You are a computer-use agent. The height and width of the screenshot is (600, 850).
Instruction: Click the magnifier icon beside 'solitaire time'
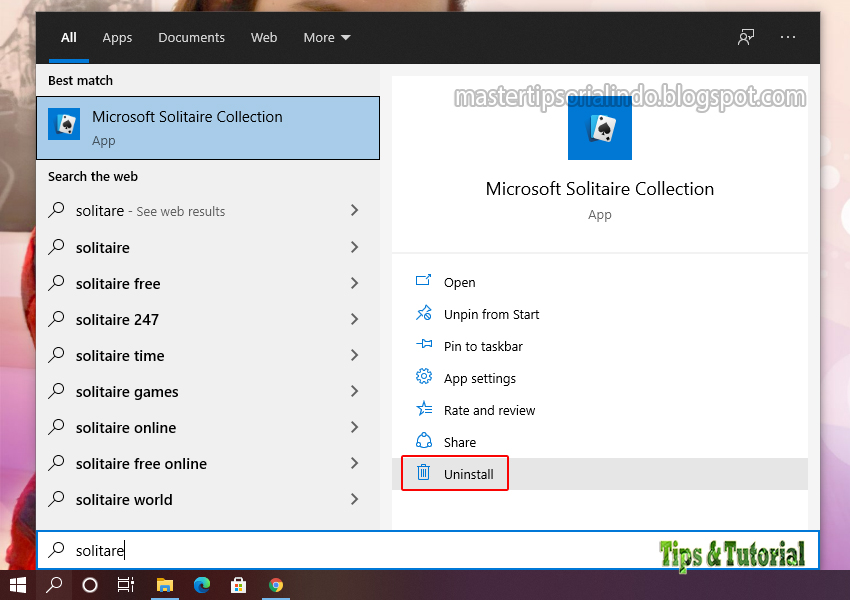[56, 354]
